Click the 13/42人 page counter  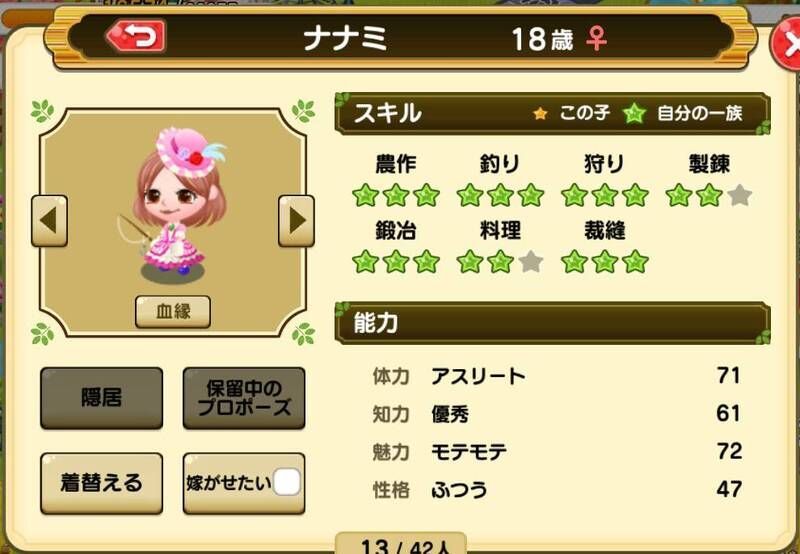point(401,545)
